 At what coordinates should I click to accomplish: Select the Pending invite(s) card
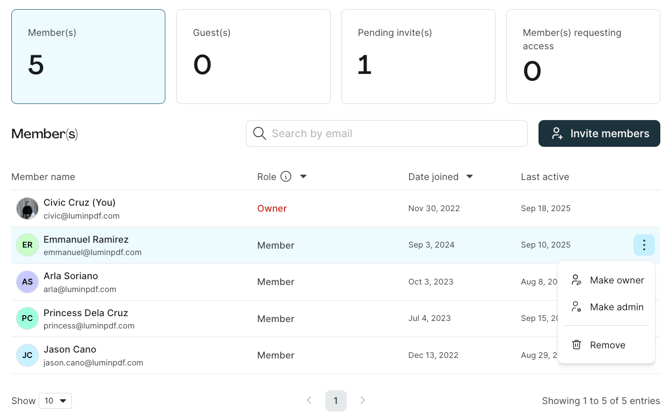click(418, 57)
